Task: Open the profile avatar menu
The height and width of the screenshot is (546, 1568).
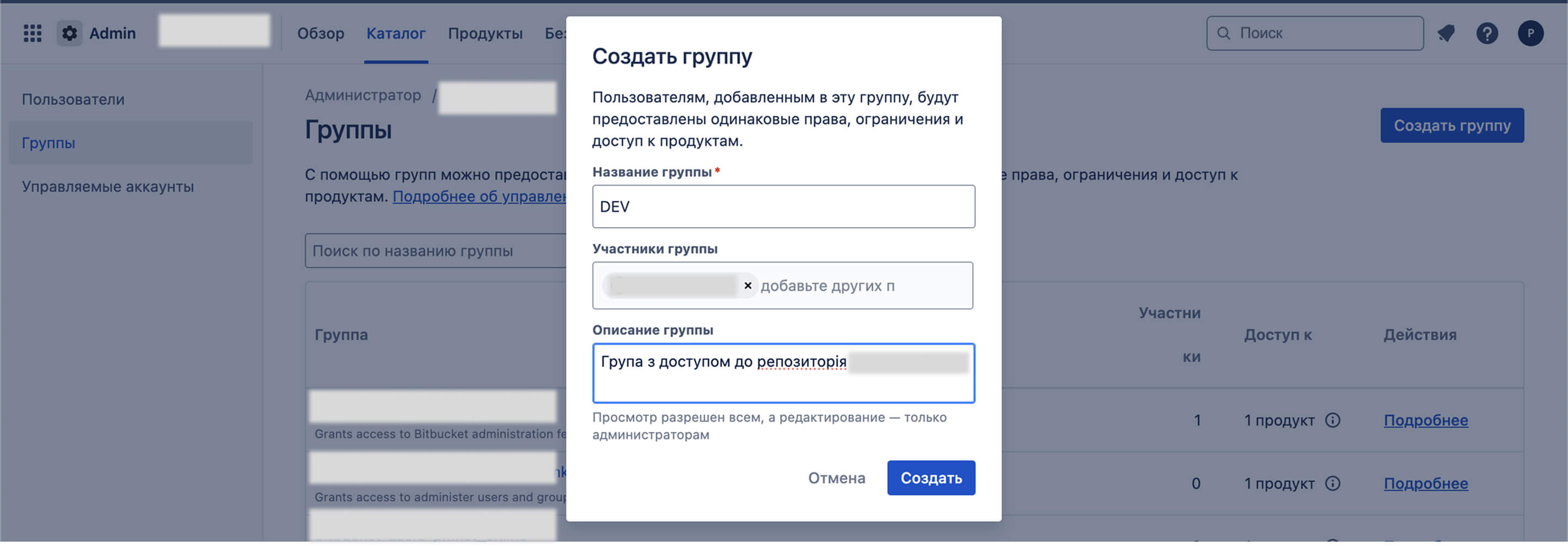Action: (x=1530, y=33)
